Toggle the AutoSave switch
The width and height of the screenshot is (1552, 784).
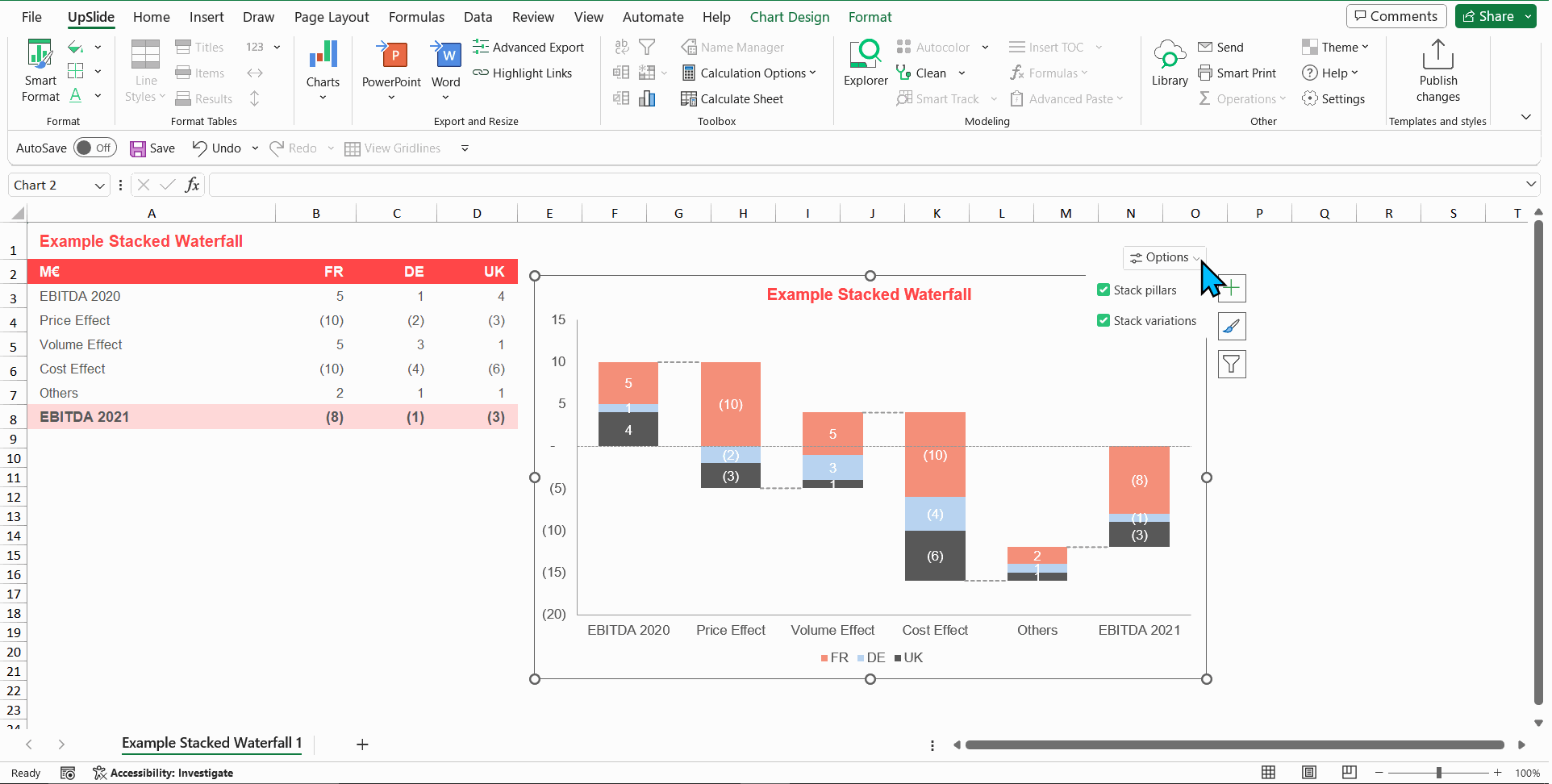[94, 148]
